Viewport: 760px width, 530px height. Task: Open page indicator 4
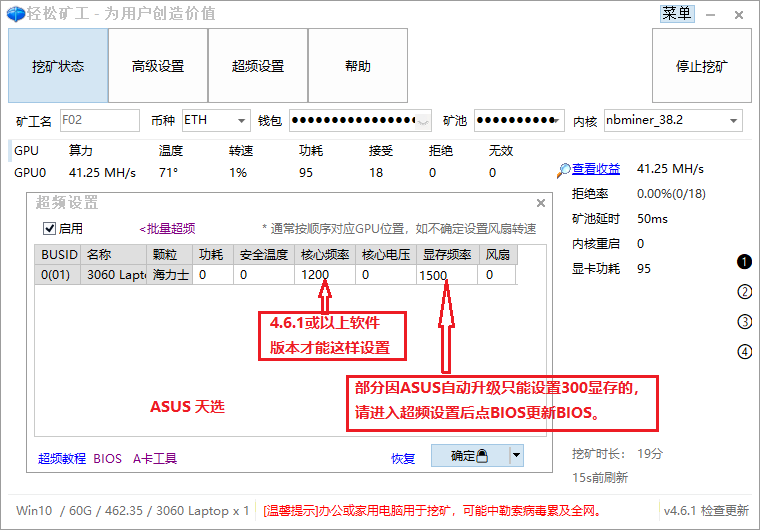coord(744,352)
